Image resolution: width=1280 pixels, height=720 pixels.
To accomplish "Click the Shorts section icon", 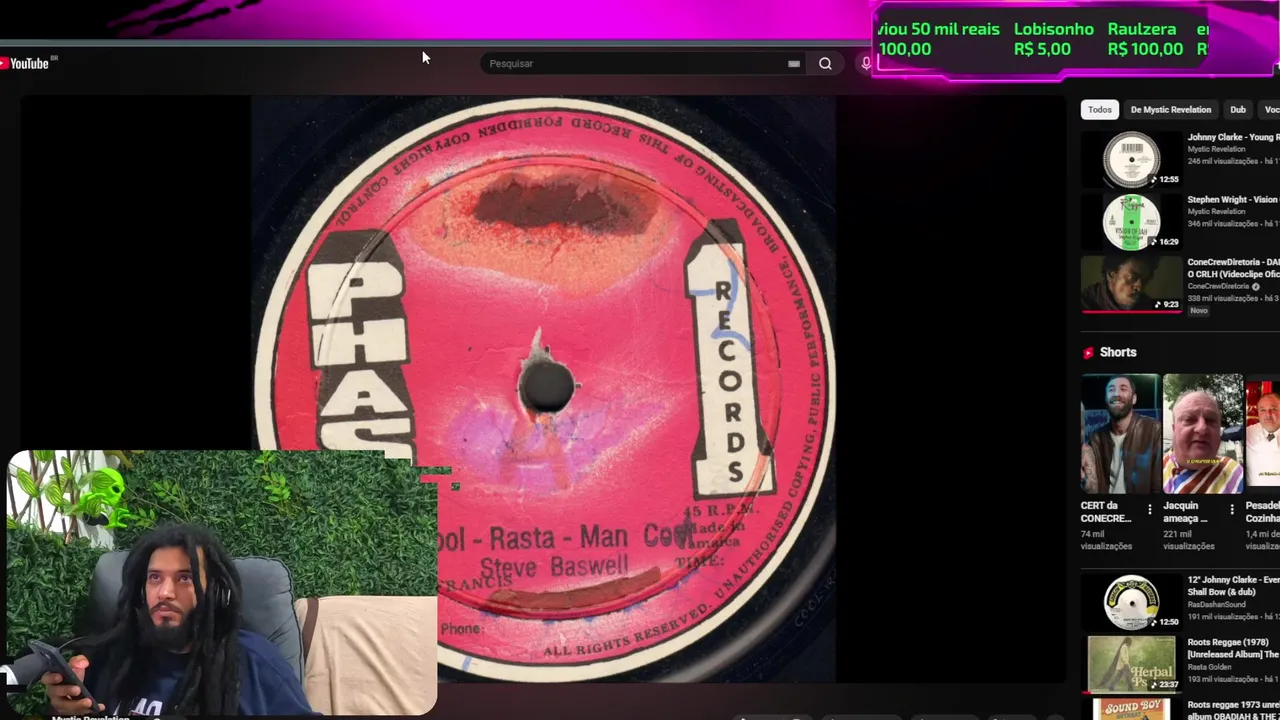I will pyautogui.click(x=1088, y=353).
